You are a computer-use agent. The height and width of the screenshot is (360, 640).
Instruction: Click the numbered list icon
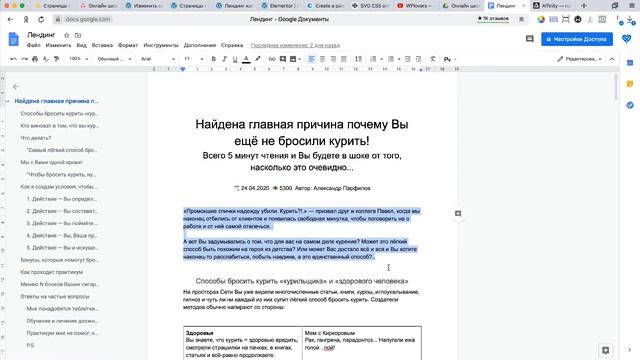pos(373,59)
